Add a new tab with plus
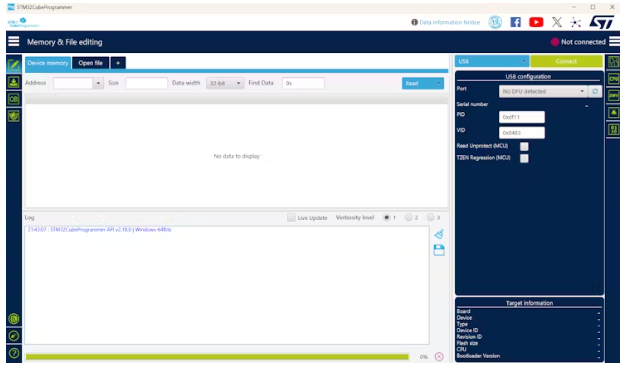This screenshot has width=625, height=369. click(x=118, y=63)
